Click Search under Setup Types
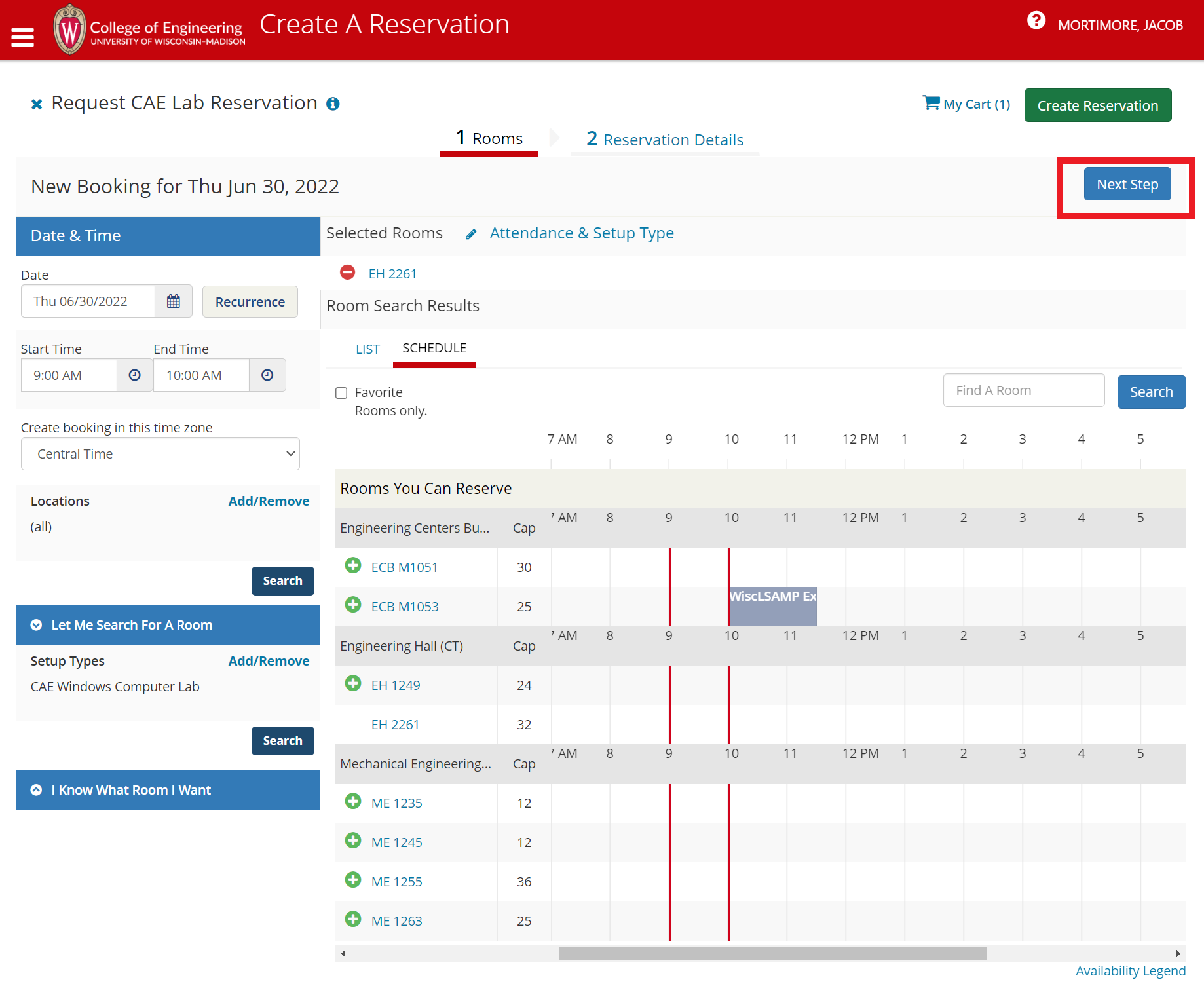1204x984 pixels. (x=283, y=741)
